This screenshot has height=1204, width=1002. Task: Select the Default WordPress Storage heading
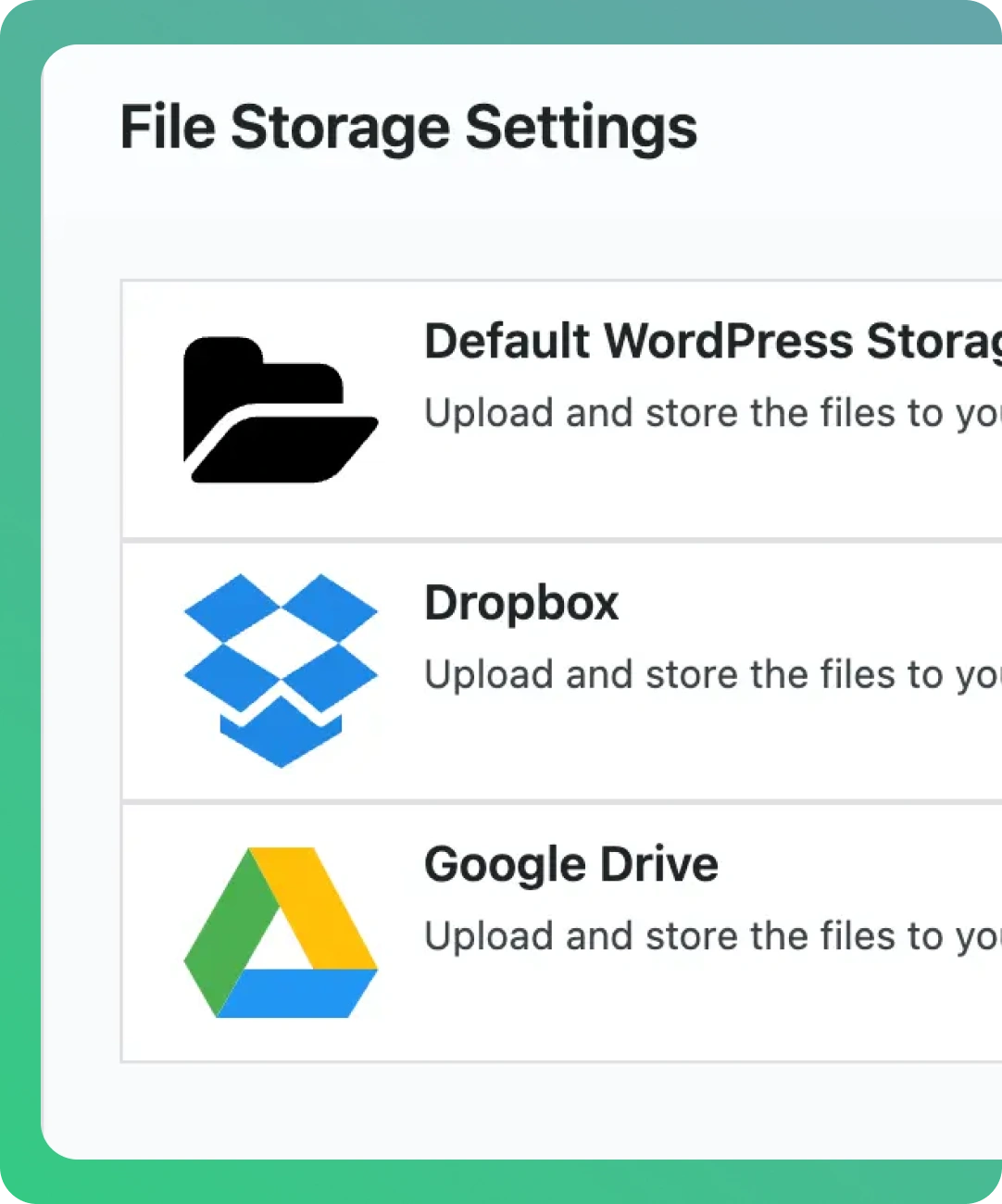(713, 343)
